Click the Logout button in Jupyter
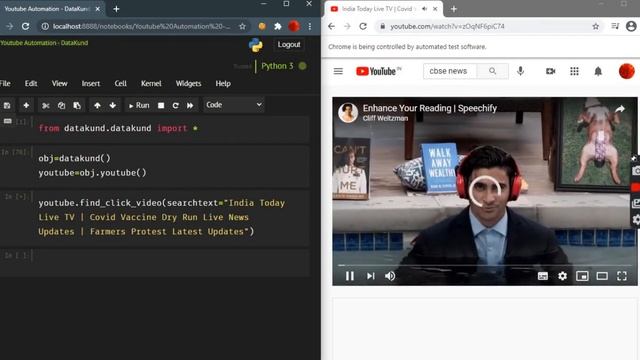Screen dimensions: 640x360 [x=289, y=44]
